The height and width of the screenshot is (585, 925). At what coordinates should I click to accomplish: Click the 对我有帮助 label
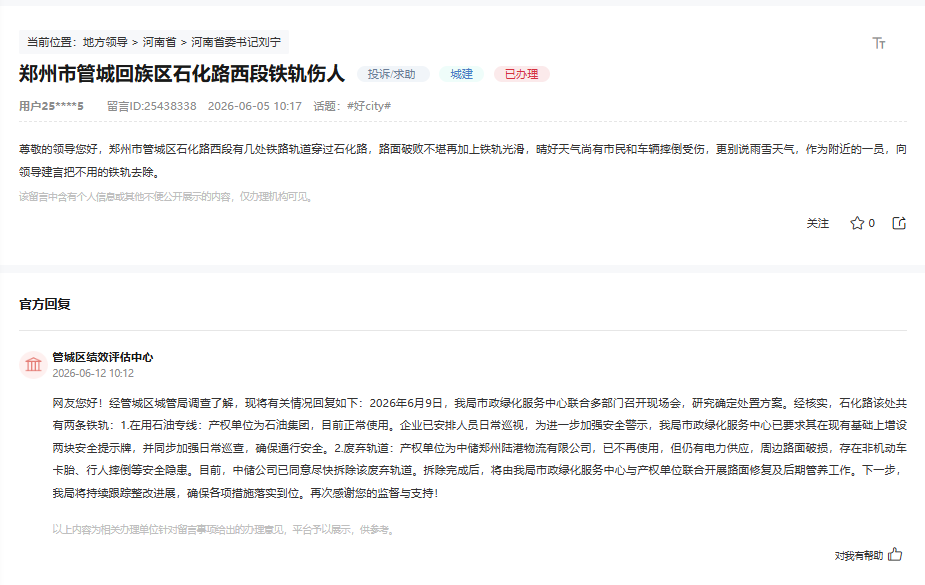pyautogui.click(x=858, y=556)
